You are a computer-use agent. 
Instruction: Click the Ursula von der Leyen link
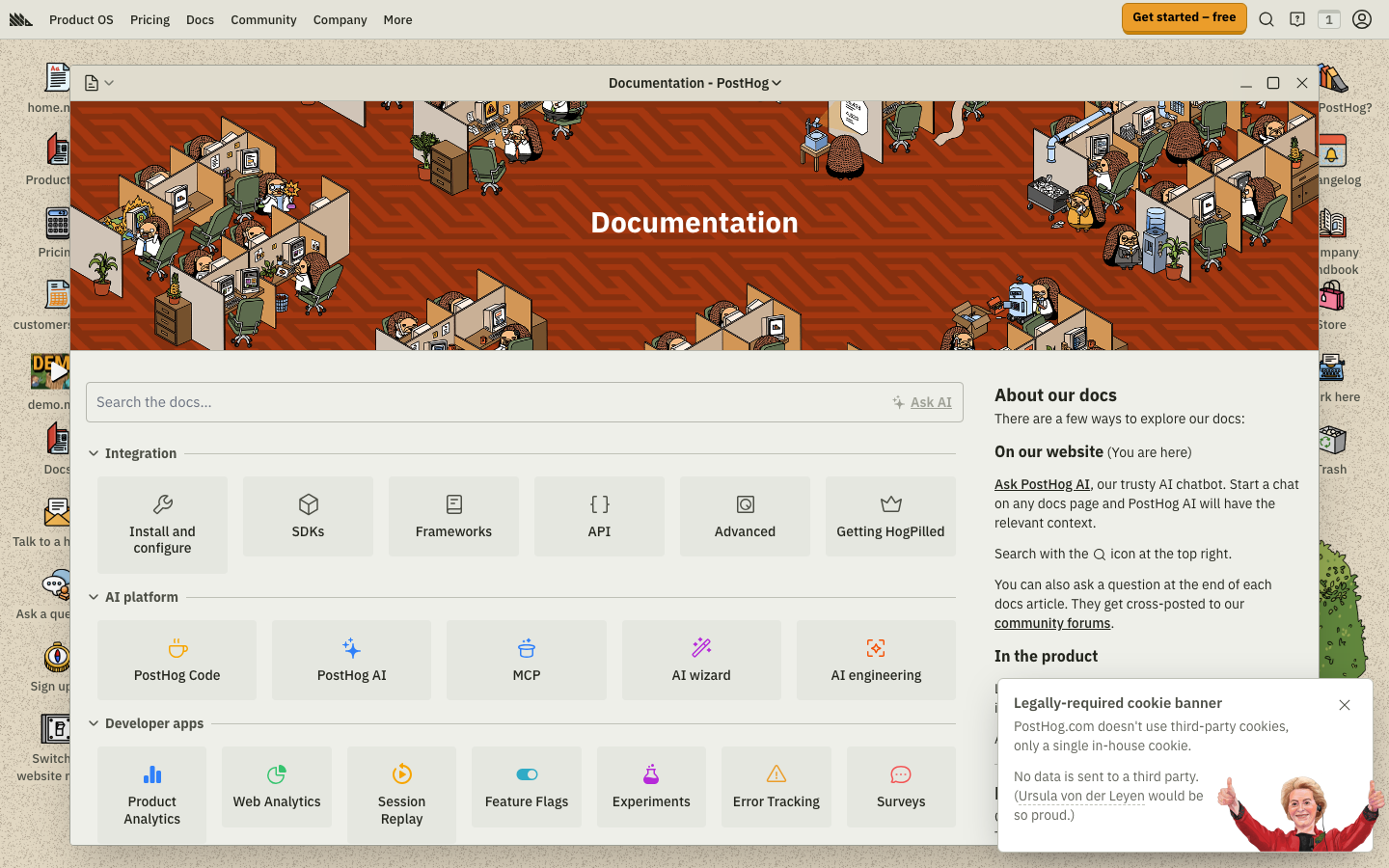pos(1080,796)
